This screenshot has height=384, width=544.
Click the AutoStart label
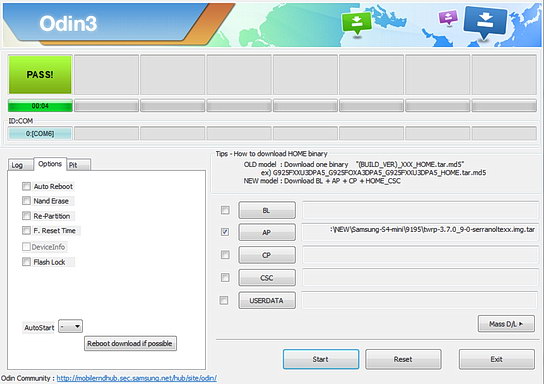(39, 327)
